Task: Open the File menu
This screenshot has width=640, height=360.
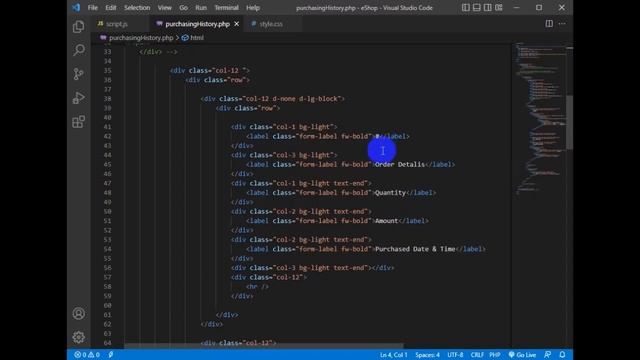Action: coord(93,8)
